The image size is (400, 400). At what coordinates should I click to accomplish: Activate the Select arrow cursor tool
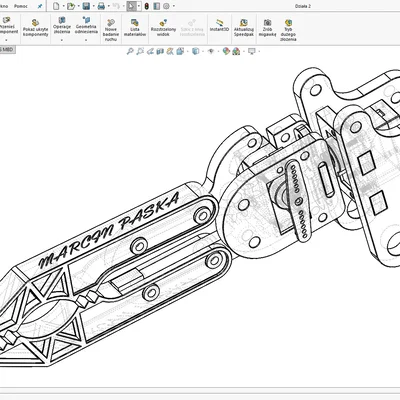click(x=131, y=6)
